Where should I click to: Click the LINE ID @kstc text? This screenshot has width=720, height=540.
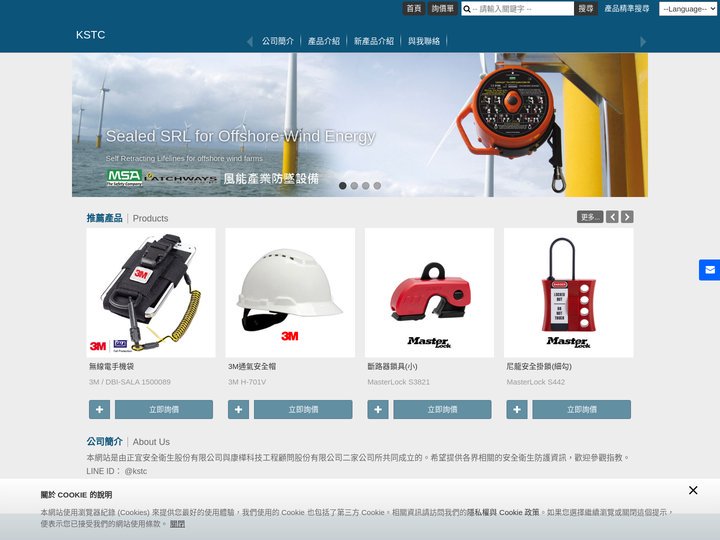117,471
